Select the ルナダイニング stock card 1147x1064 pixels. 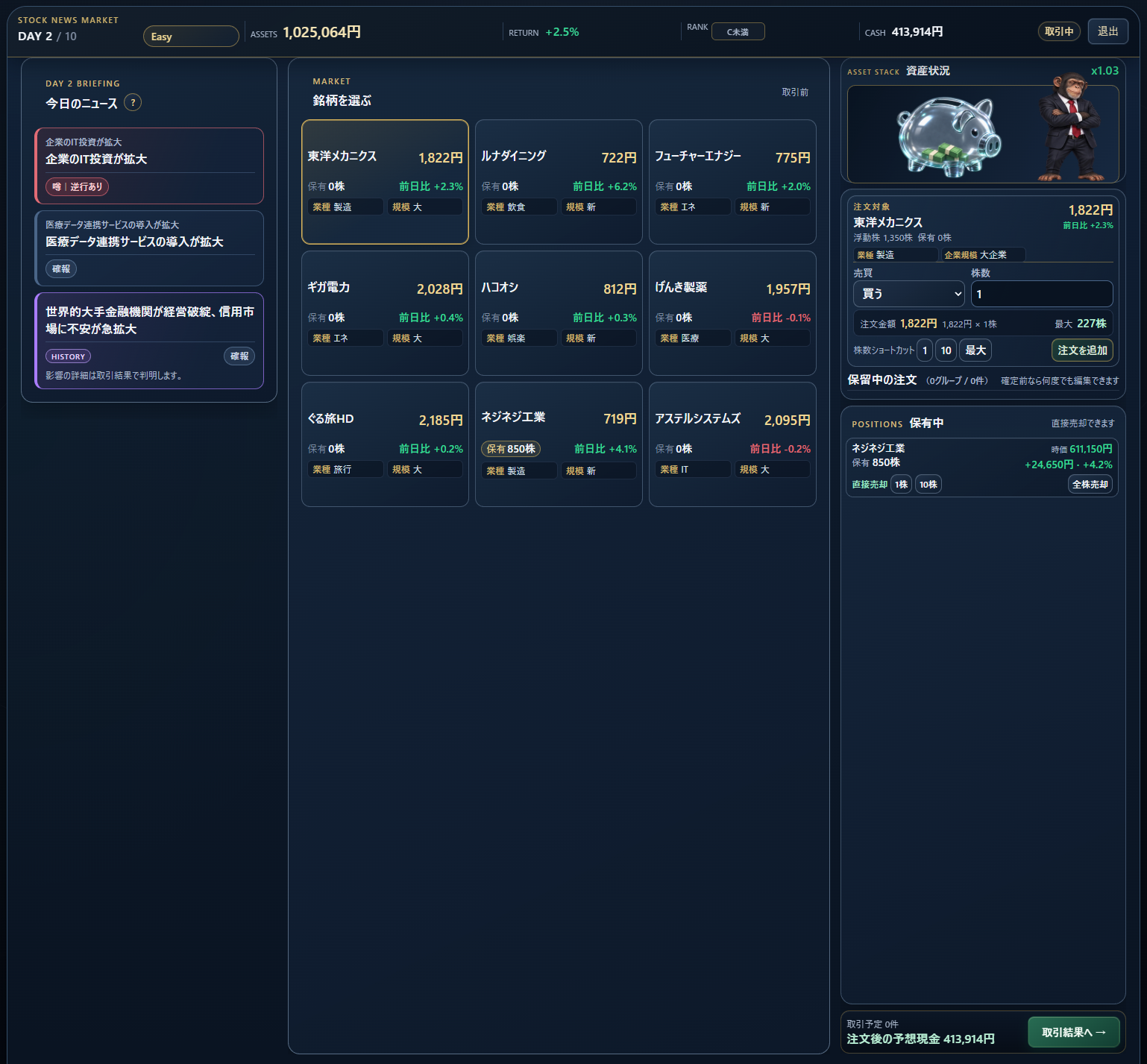559,182
